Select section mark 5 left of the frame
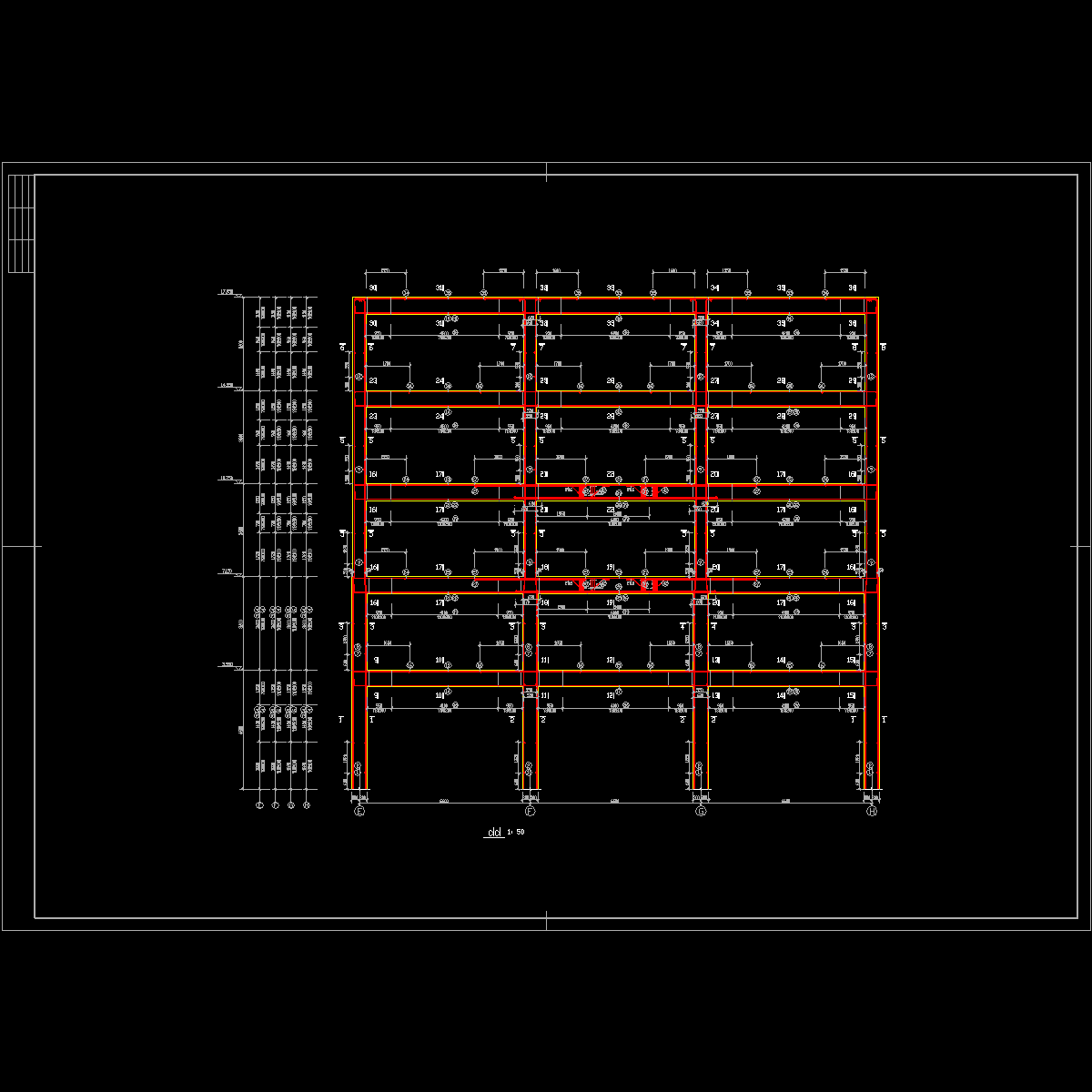 tap(342, 440)
